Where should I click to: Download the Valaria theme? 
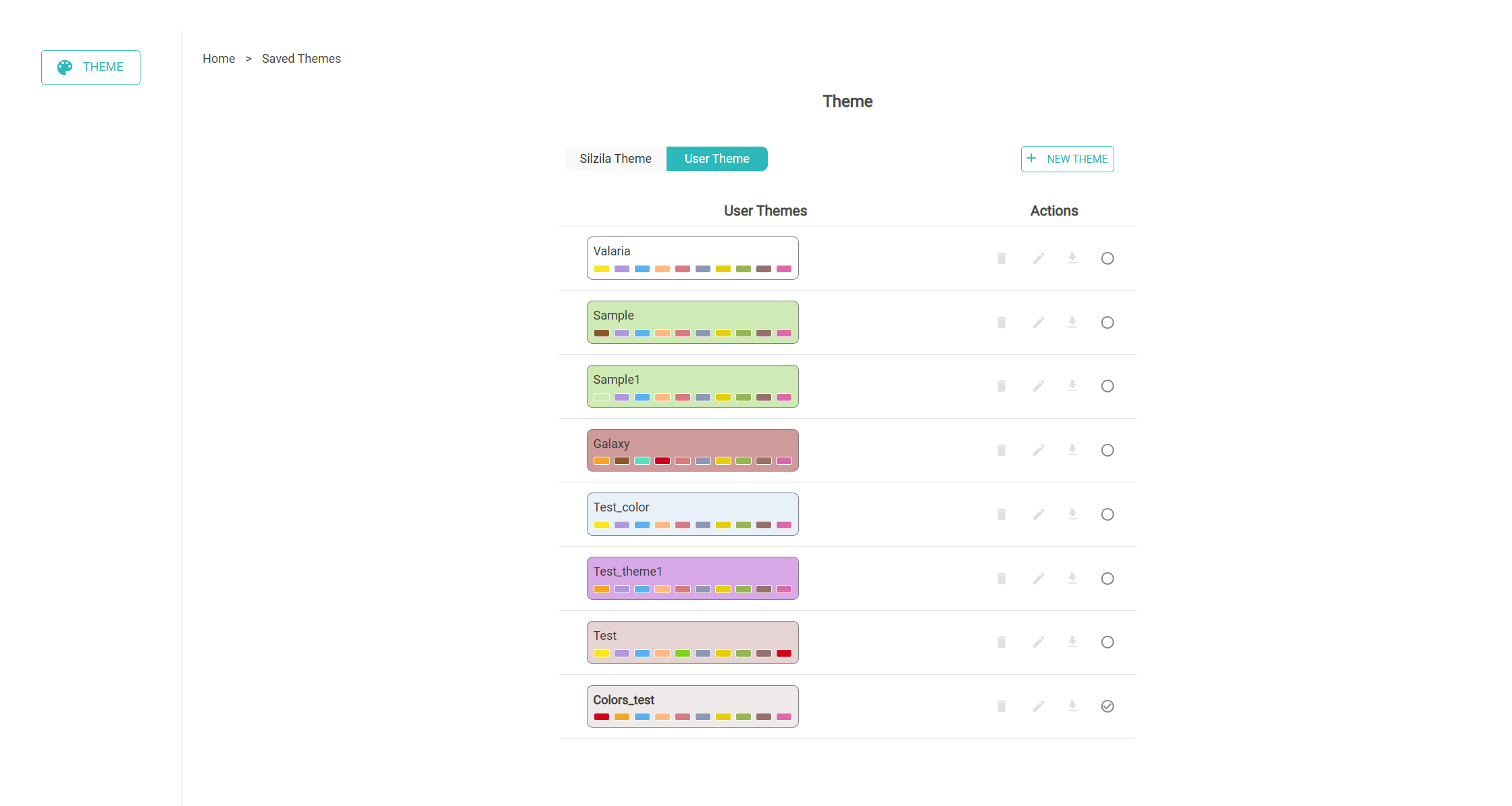1072,258
